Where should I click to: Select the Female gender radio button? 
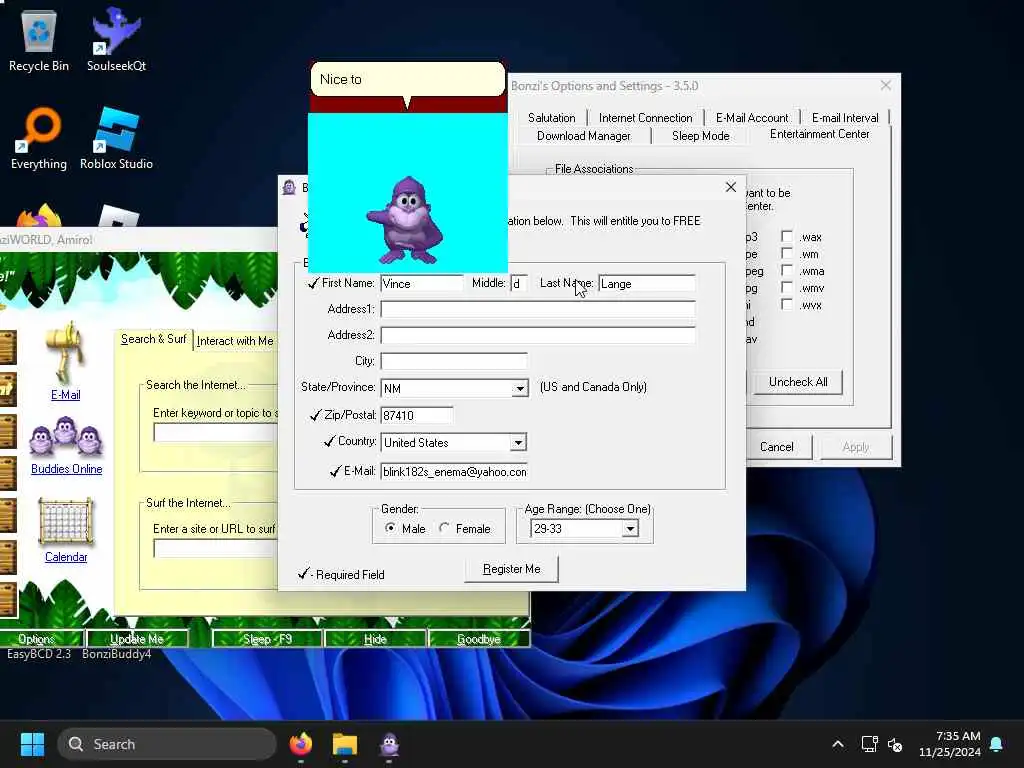pos(444,528)
